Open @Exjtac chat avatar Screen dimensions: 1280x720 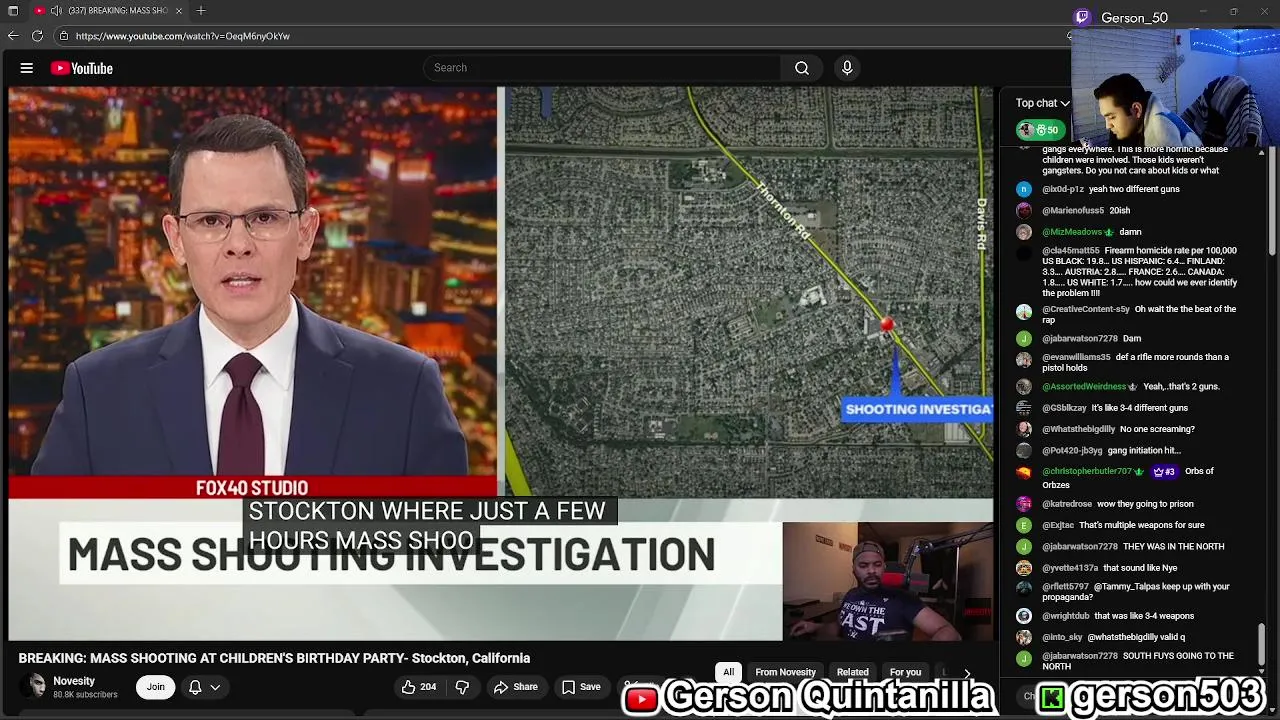[1024, 525]
